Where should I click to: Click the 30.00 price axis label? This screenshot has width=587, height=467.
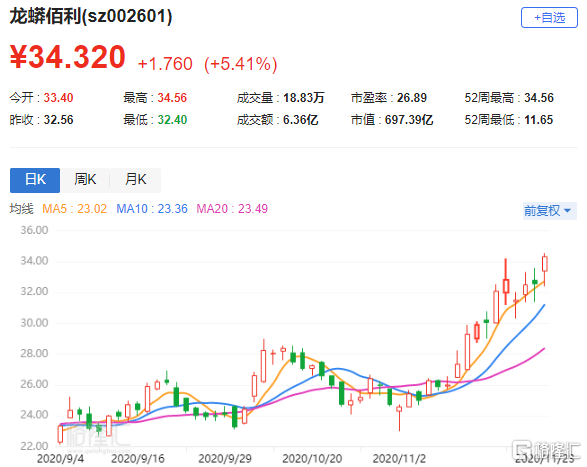(x=34, y=323)
